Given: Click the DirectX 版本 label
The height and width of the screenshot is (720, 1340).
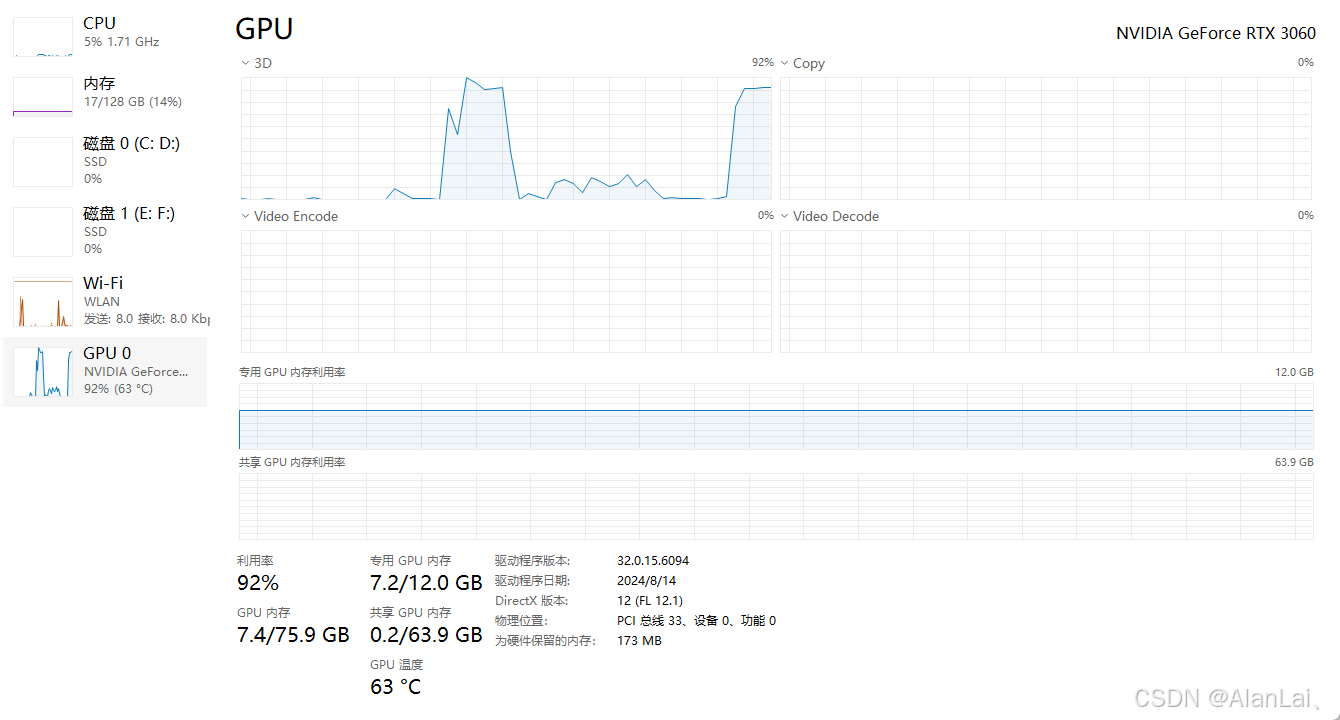Looking at the screenshot, I should click(x=532, y=601).
